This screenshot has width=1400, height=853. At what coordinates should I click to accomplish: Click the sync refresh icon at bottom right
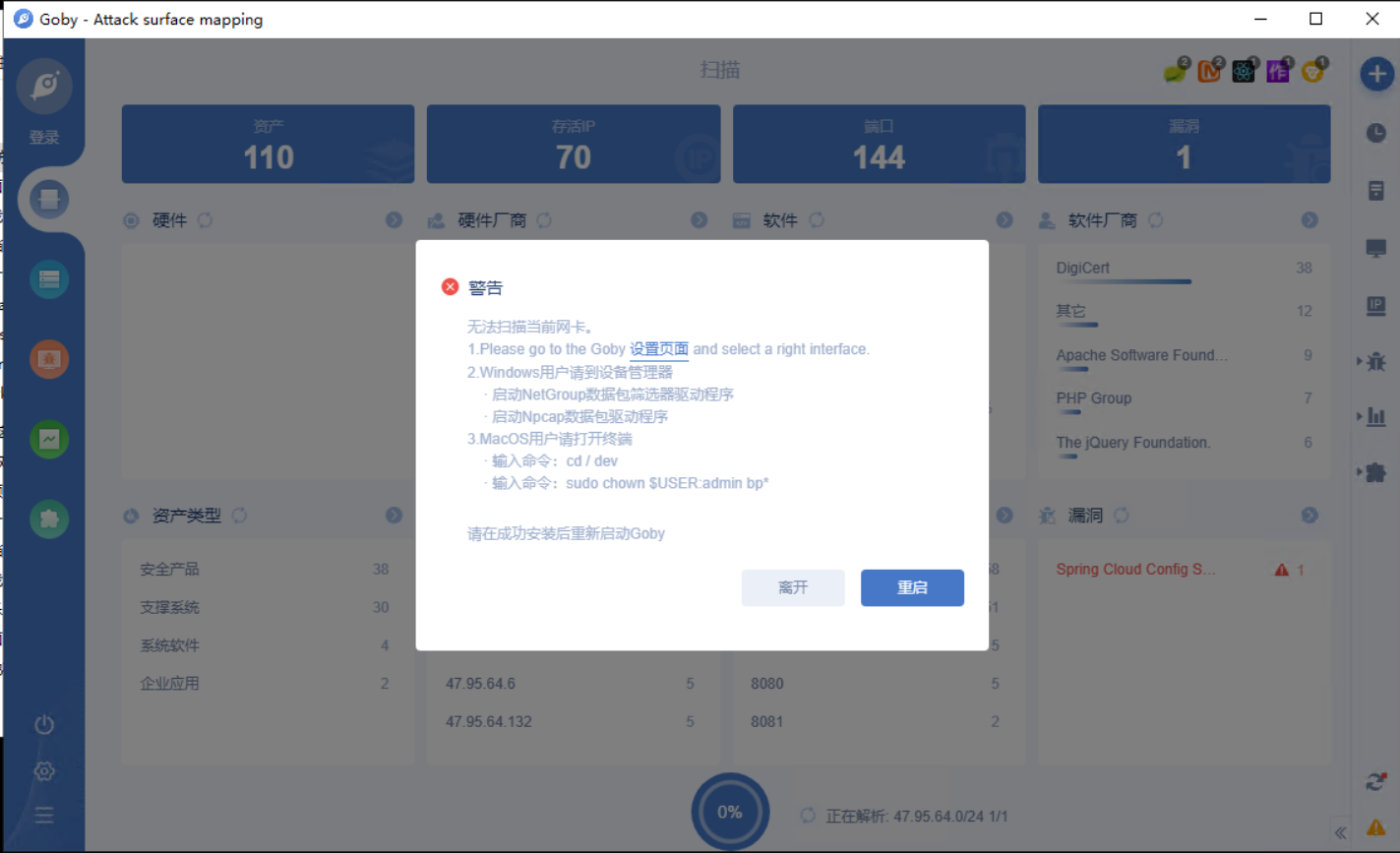click(x=1376, y=782)
